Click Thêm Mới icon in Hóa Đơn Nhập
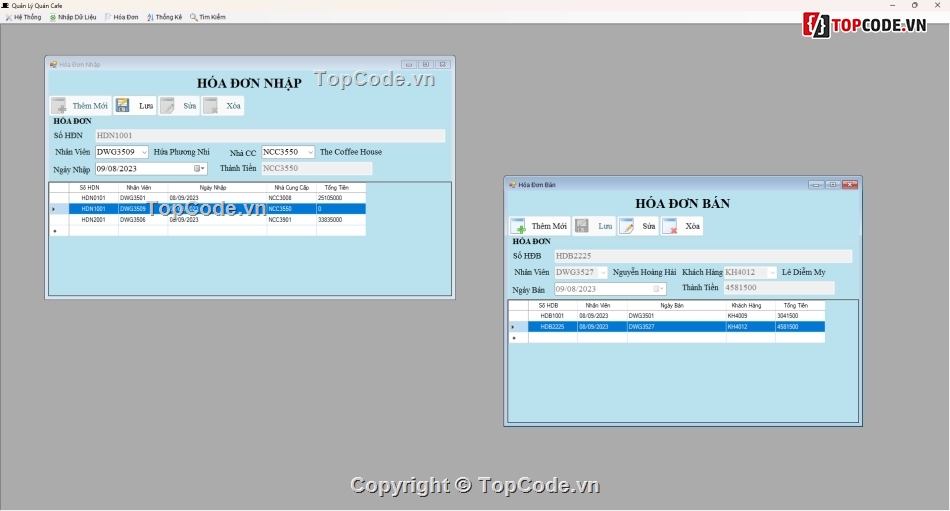This screenshot has width=950, height=511. coord(59,105)
